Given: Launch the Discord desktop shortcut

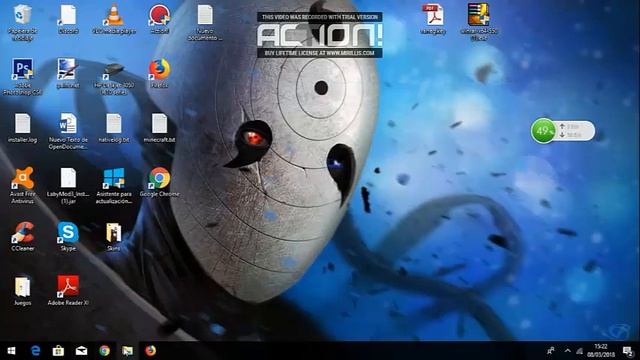Looking at the screenshot, I should pos(68,16).
